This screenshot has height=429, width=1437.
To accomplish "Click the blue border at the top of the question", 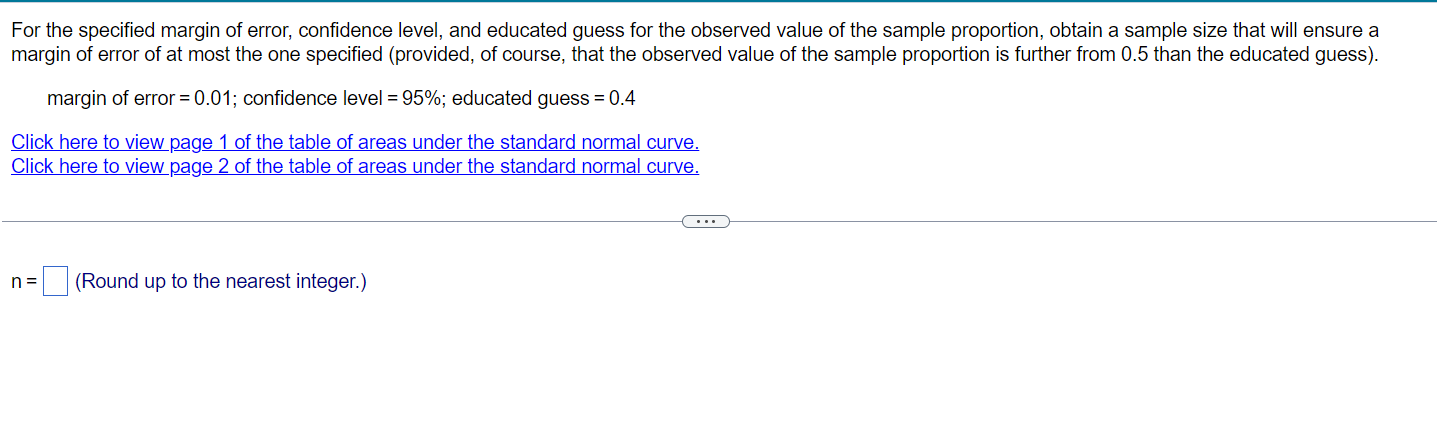I will click(x=718, y=2).
